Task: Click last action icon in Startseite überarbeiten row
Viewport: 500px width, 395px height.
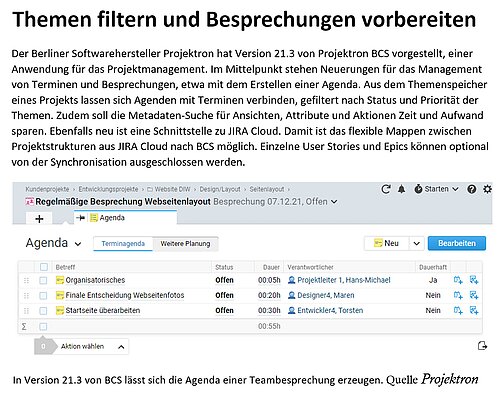Action: pyautogui.click(x=474, y=310)
